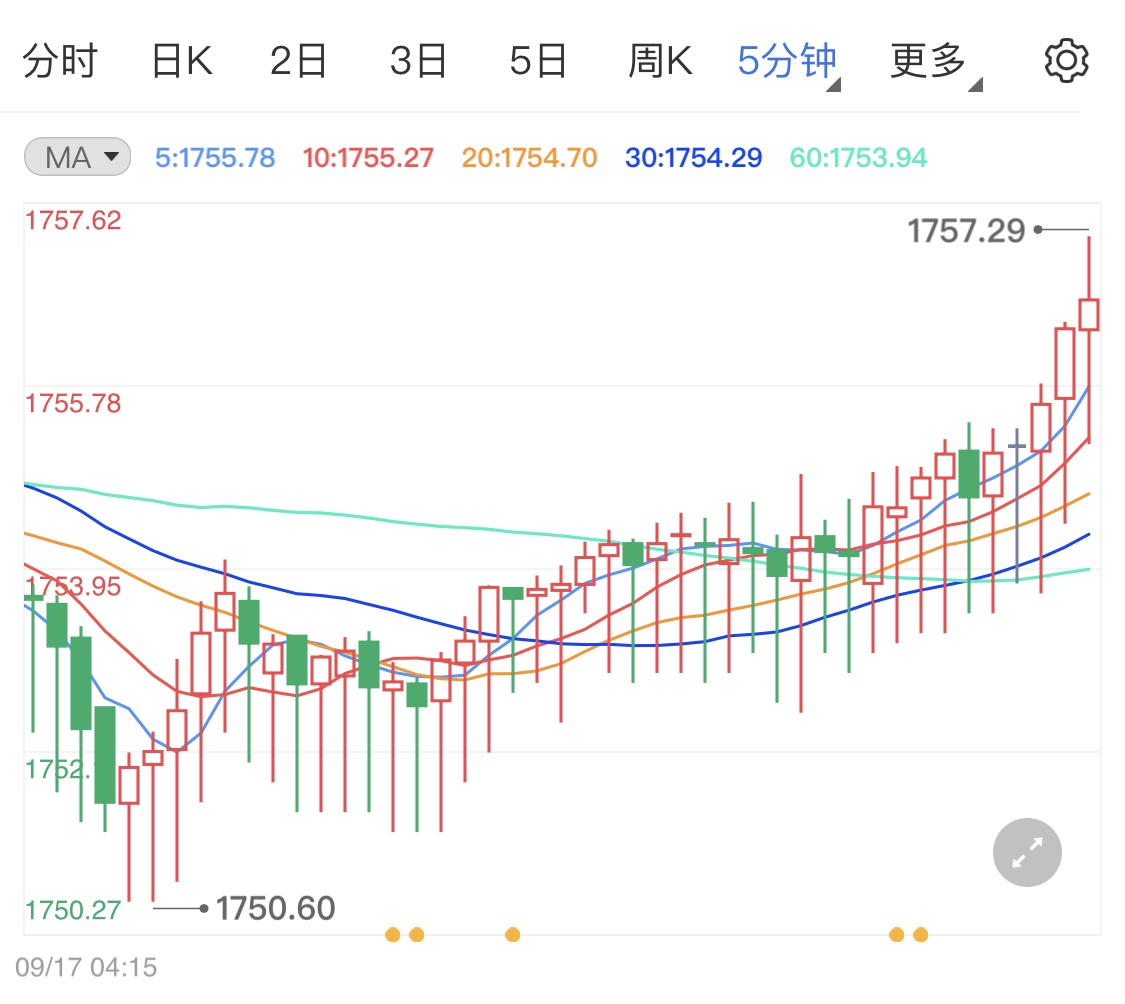Expand chart to fullscreen view
The width and height of the screenshot is (1125, 1004).
(x=1027, y=852)
